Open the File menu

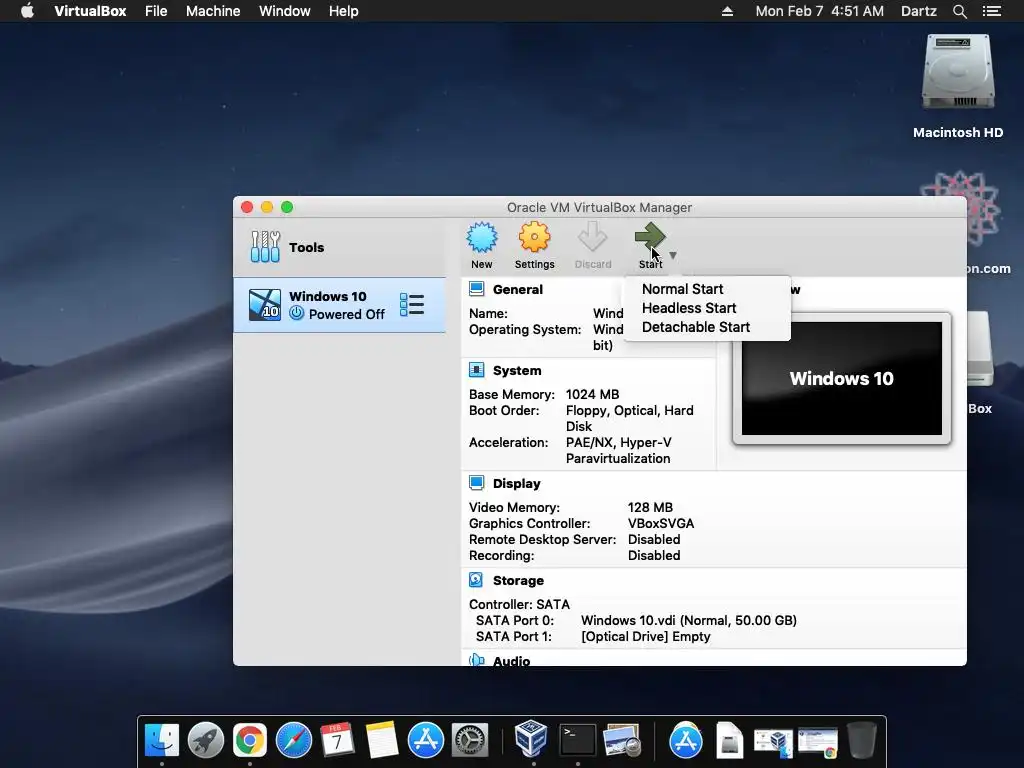pyautogui.click(x=156, y=11)
